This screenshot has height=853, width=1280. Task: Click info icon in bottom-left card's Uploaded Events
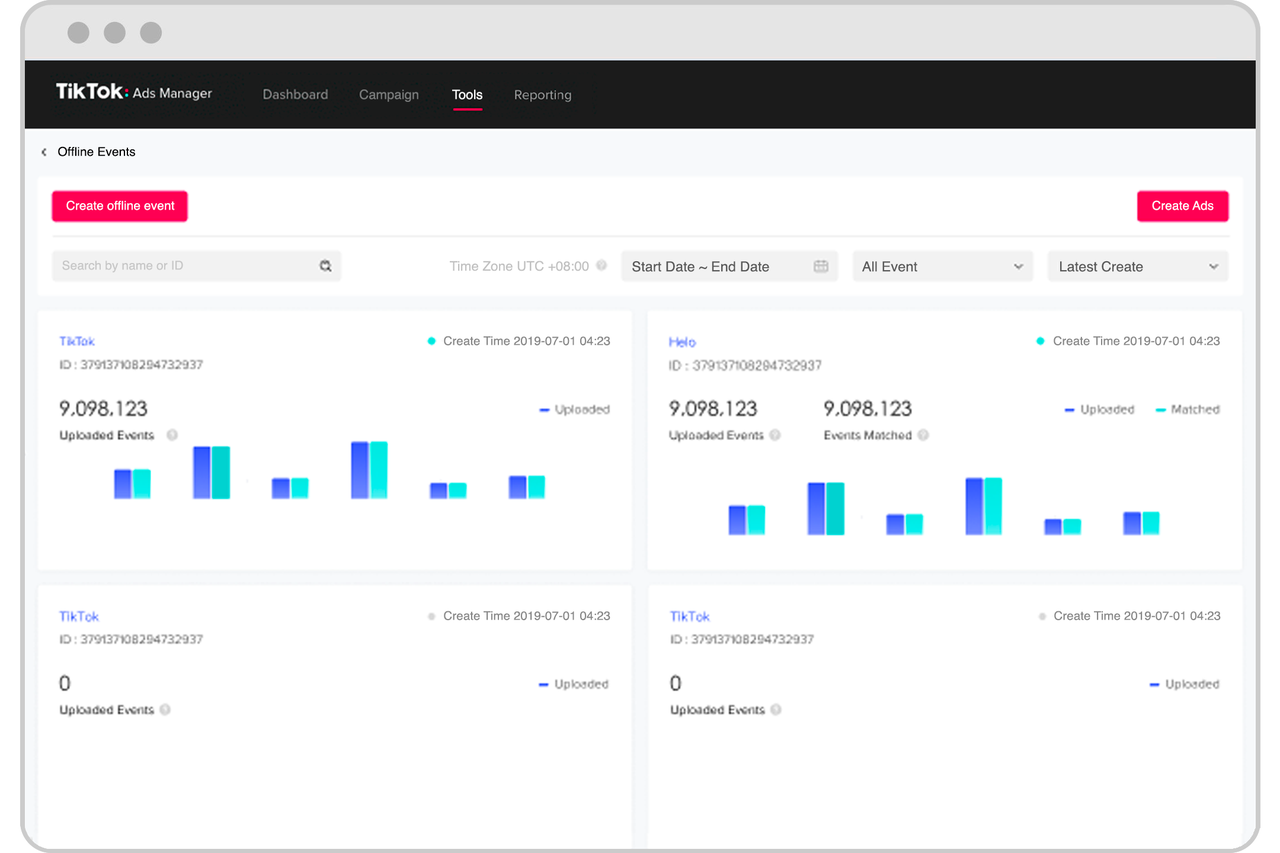[x=165, y=709]
